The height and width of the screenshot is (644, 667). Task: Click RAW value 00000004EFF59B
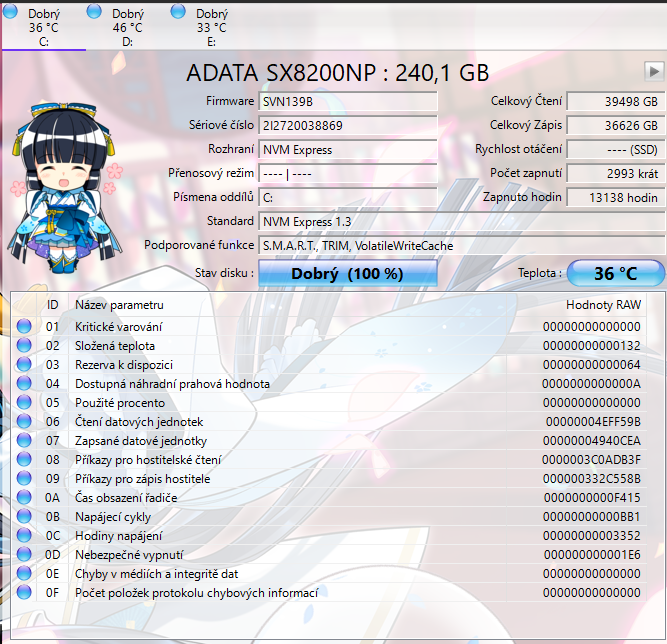(x=593, y=422)
